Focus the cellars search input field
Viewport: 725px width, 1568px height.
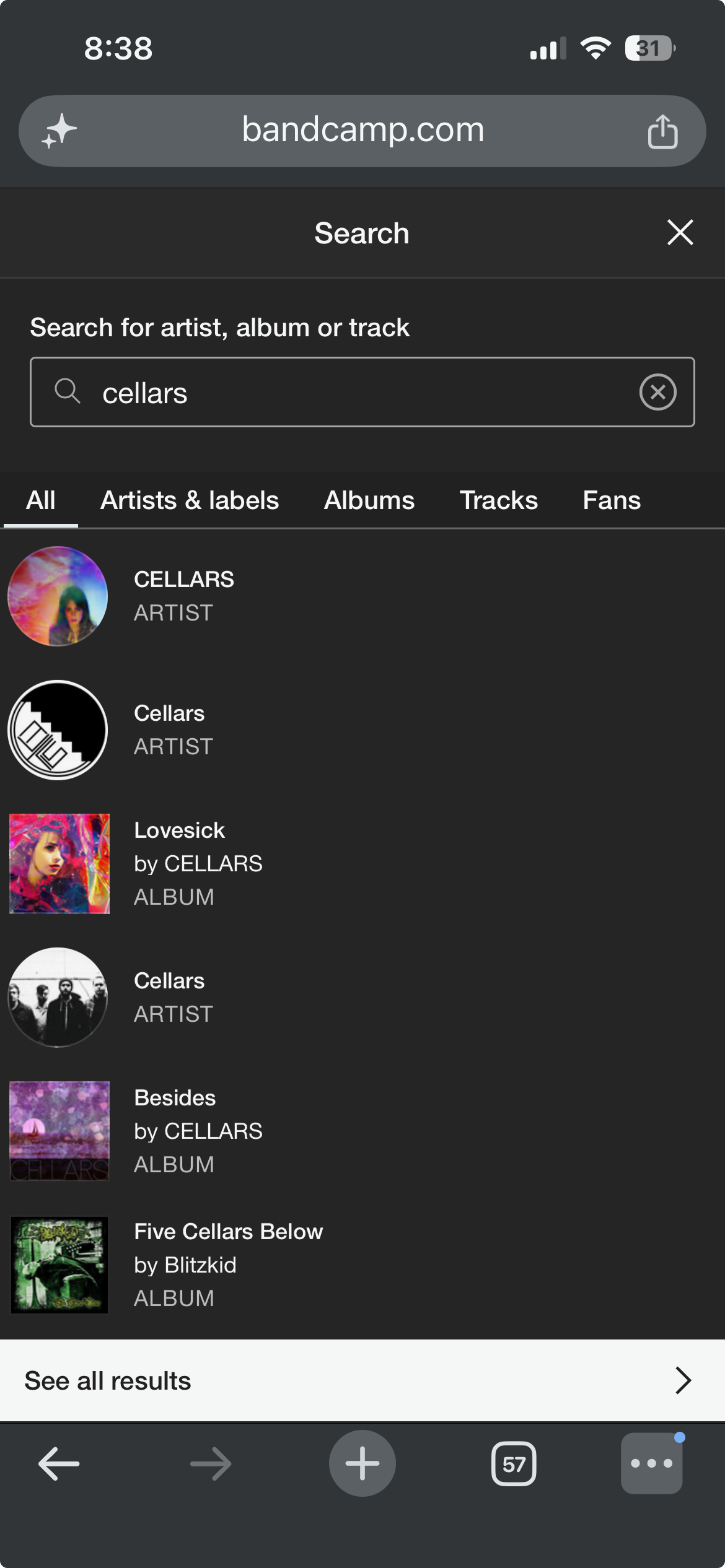coord(362,392)
